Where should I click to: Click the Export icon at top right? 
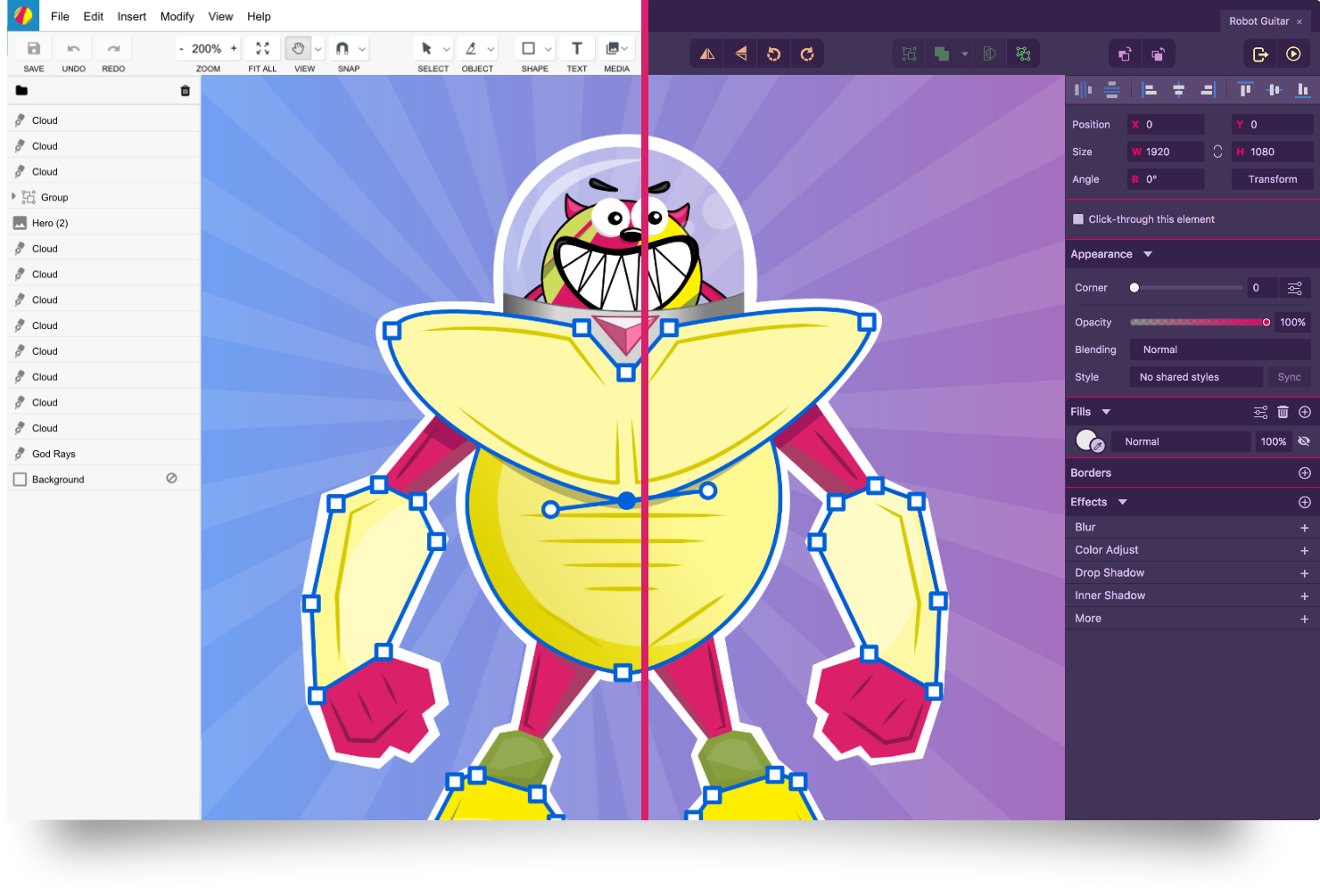tap(1260, 54)
